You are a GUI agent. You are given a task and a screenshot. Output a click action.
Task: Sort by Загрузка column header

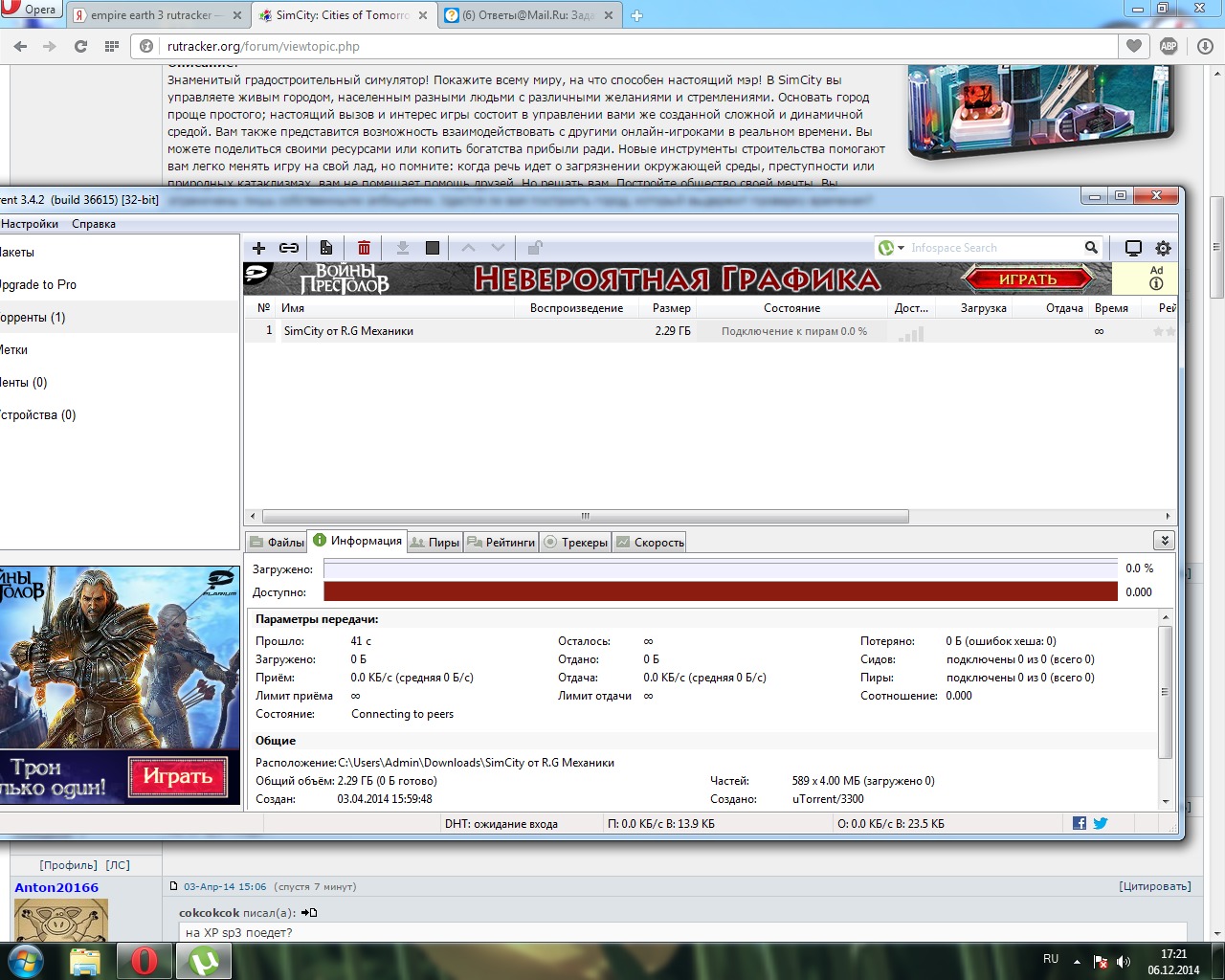[x=972, y=308]
